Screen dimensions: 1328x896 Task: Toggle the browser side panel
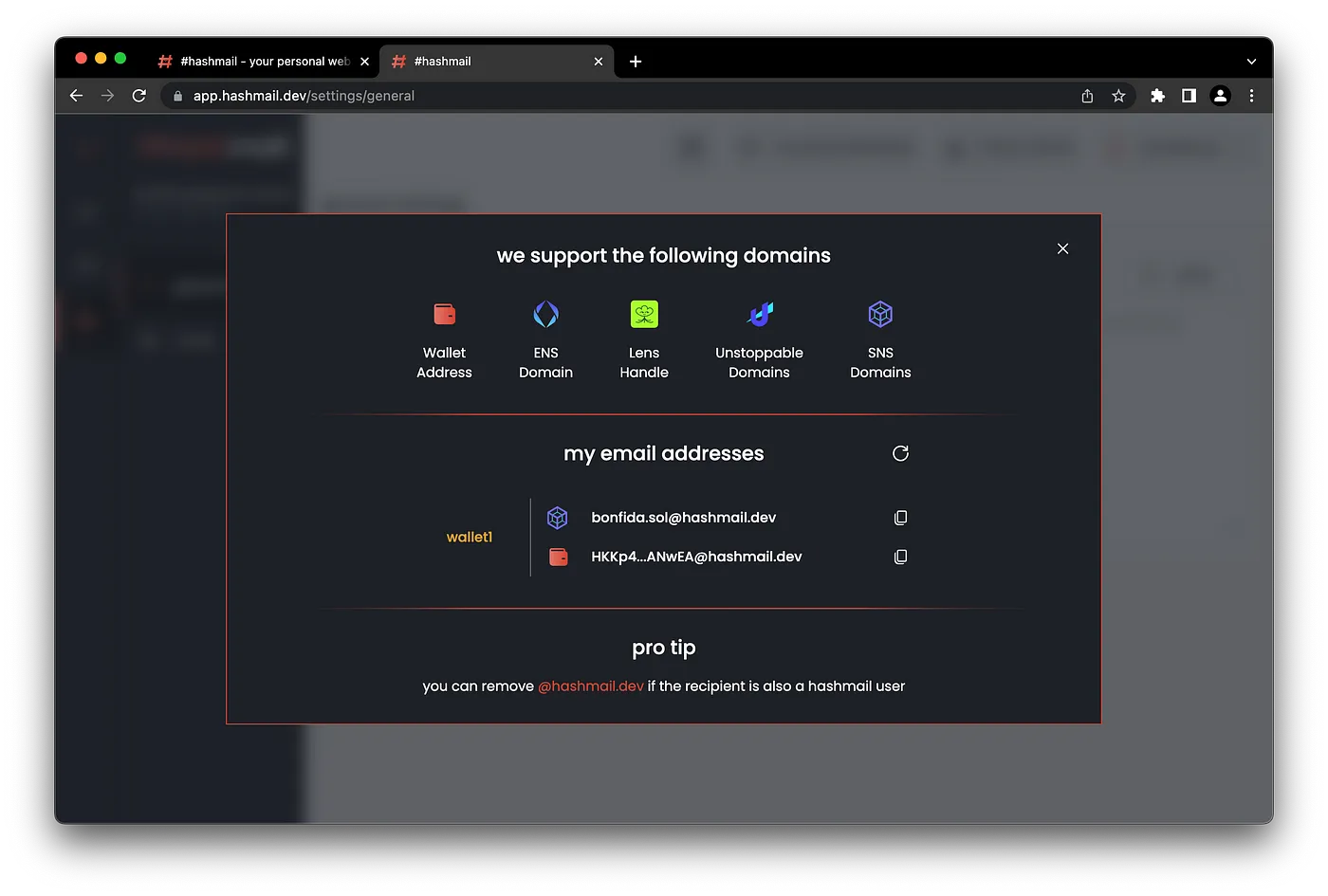pos(1189,96)
